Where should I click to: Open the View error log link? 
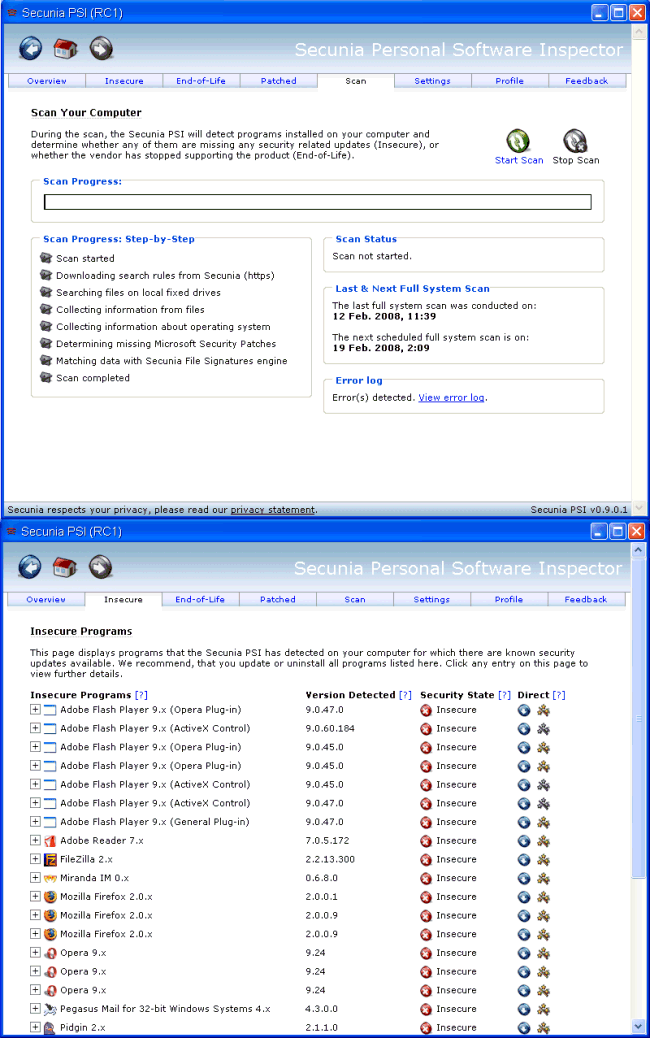451,397
